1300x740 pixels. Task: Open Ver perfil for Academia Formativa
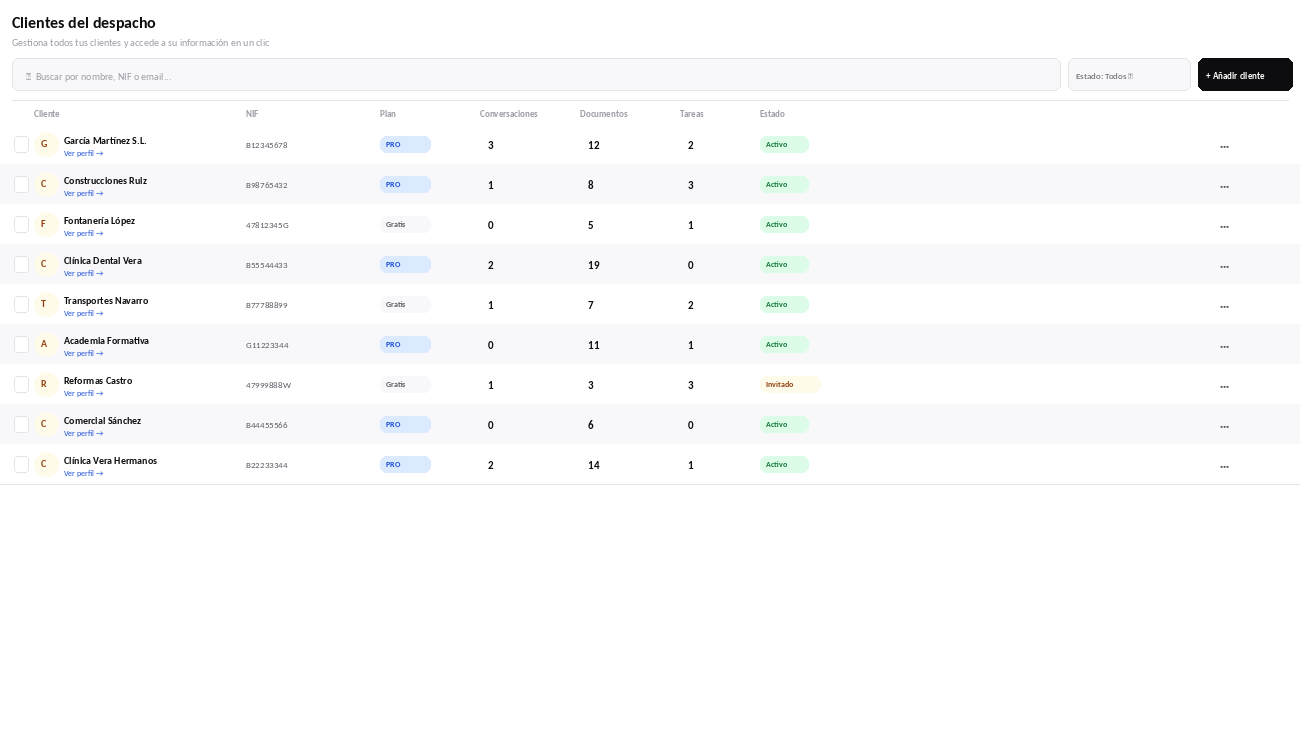[84, 354]
